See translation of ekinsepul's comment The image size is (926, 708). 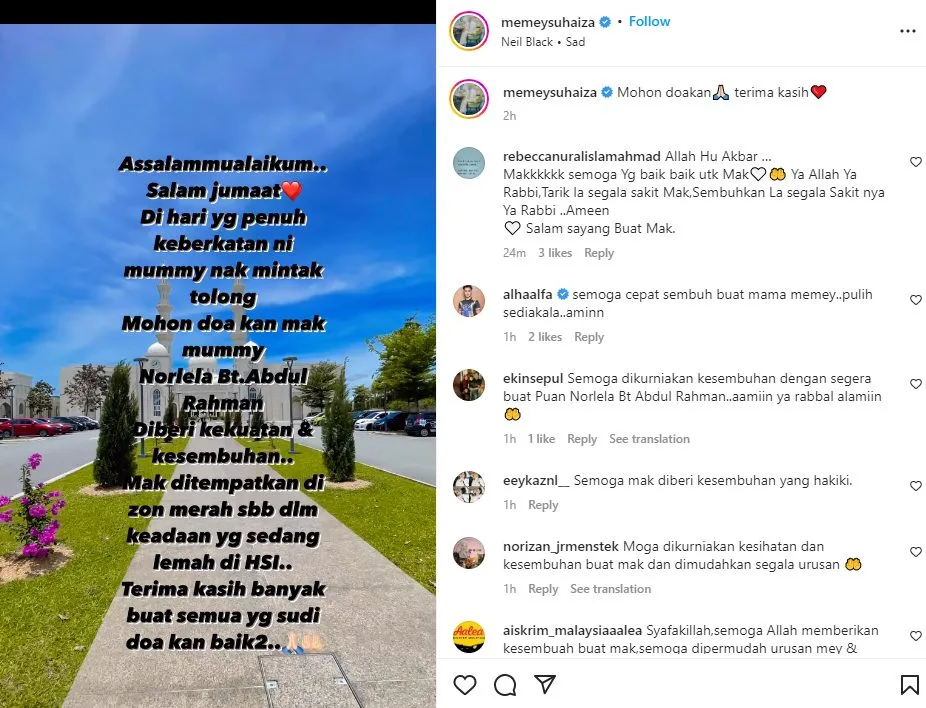tap(649, 439)
